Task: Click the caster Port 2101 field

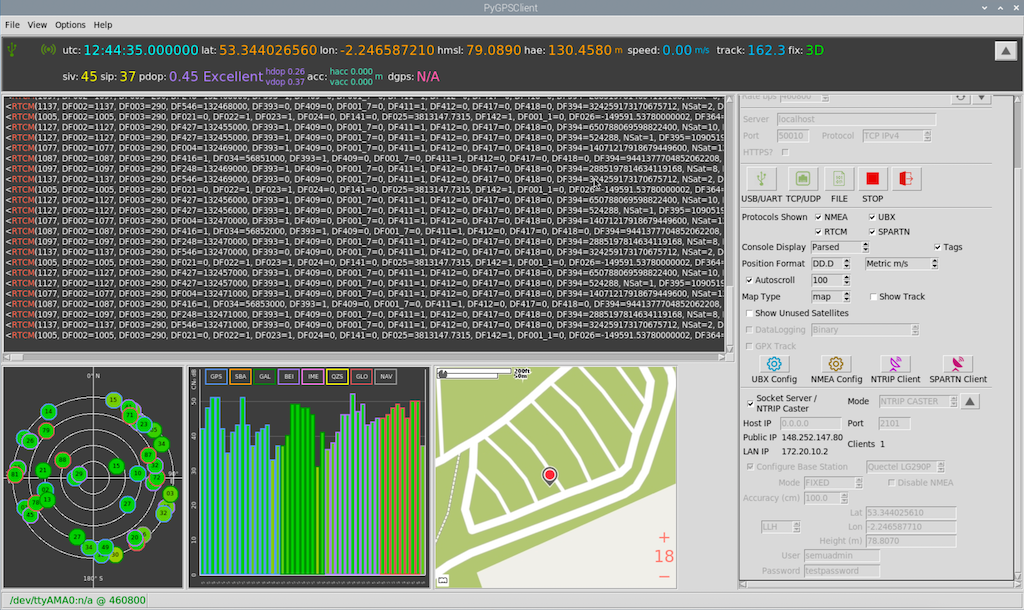Action: (x=894, y=423)
